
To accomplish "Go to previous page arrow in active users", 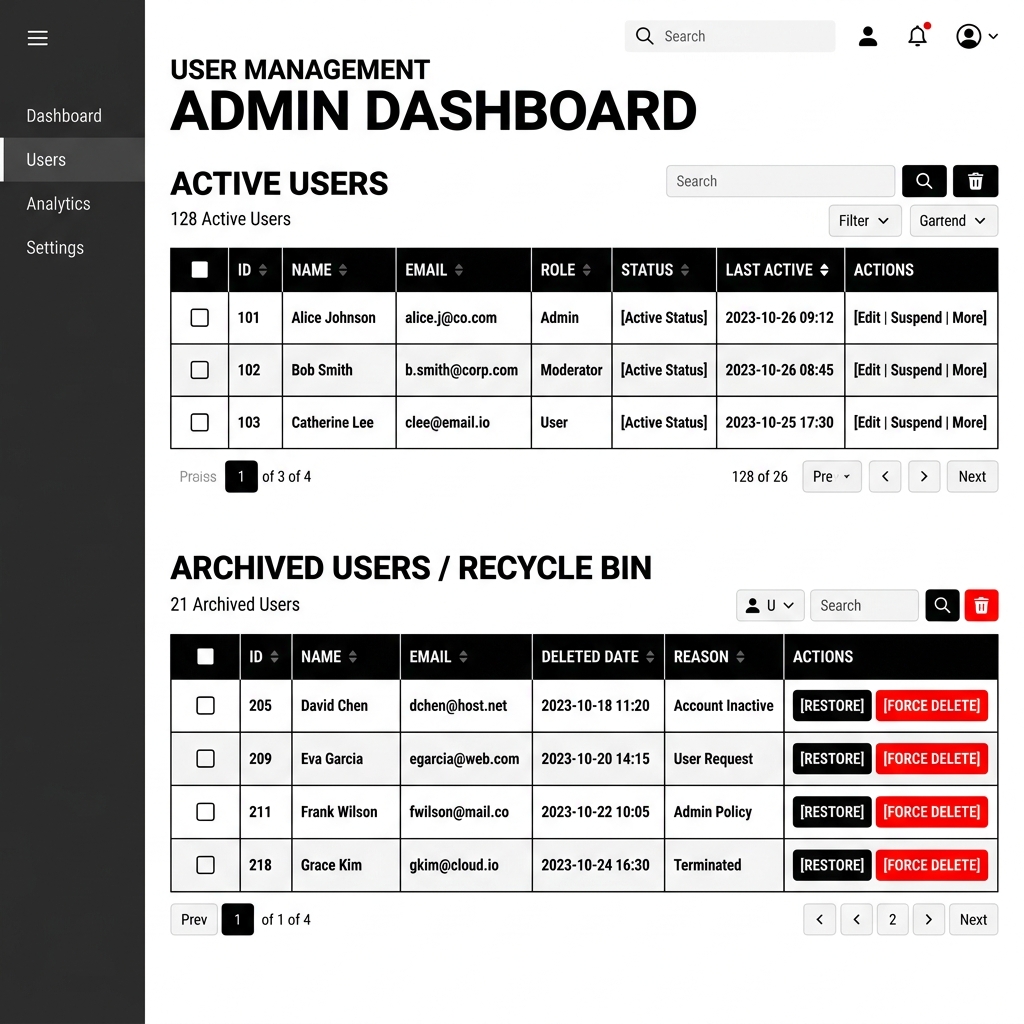I will (885, 476).
